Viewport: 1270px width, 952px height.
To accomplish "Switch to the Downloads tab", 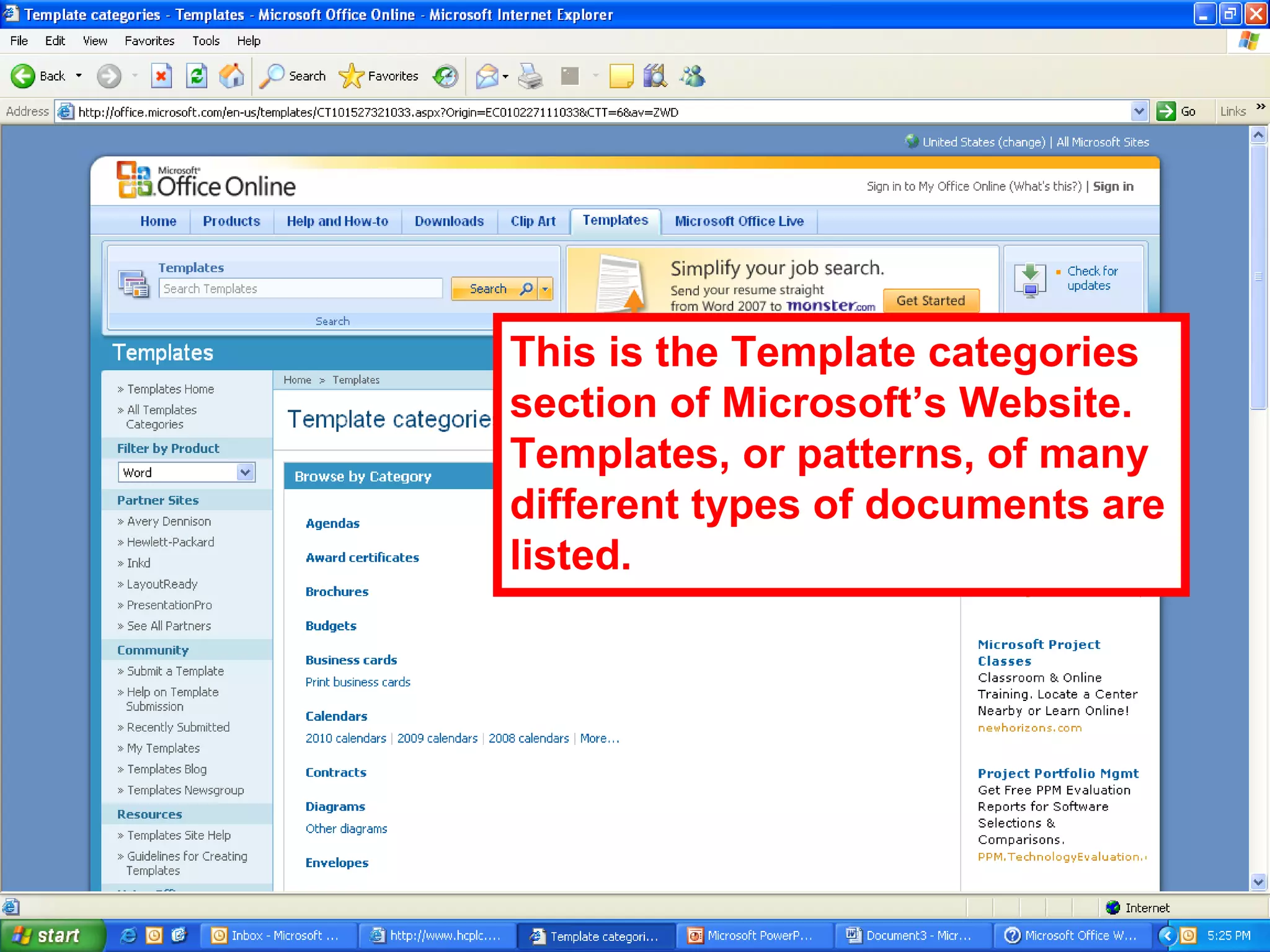I will click(x=449, y=221).
